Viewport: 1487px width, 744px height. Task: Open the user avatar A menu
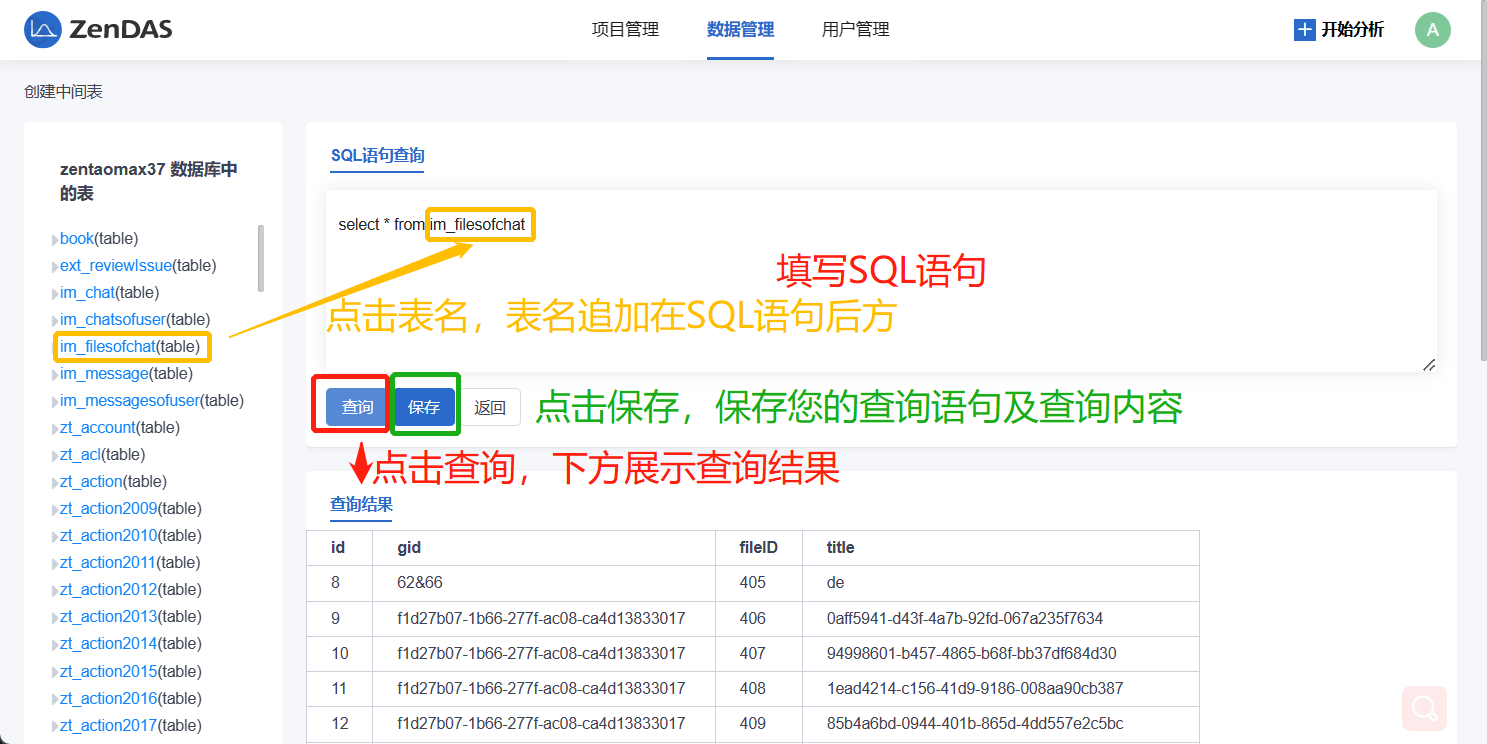coord(1432,30)
